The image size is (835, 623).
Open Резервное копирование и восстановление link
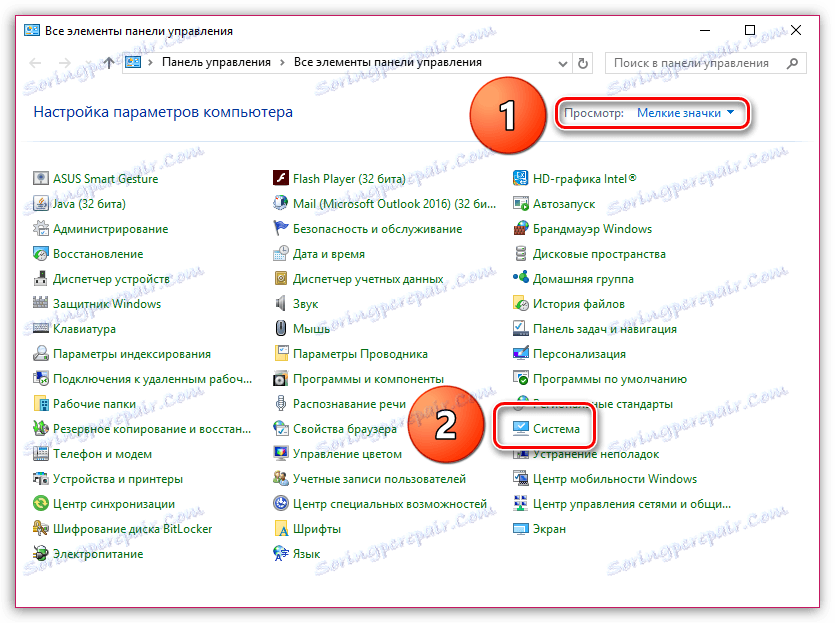click(152, 429)
